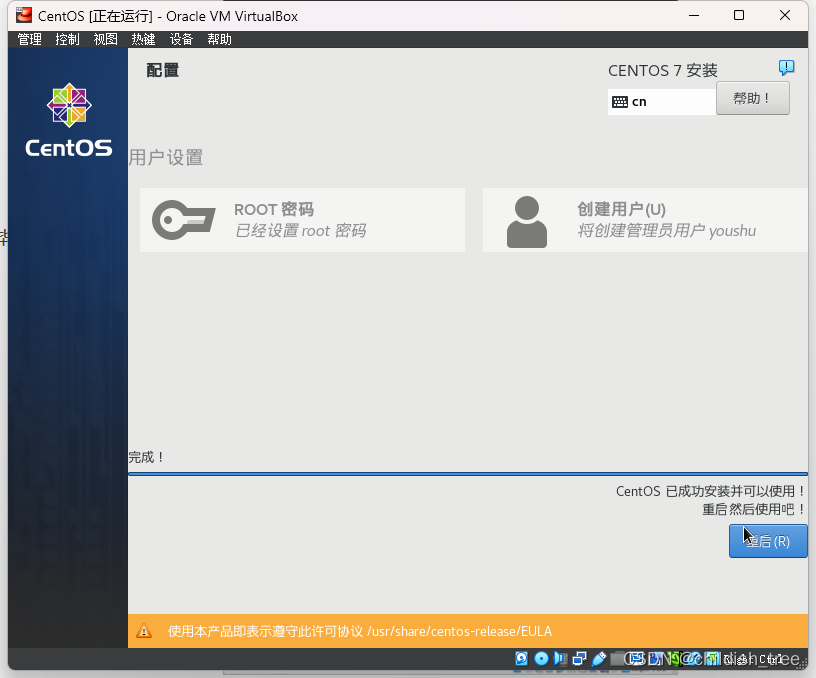Click the EULA license notice text
Screen dimensions: 816x678
point(360,631)
